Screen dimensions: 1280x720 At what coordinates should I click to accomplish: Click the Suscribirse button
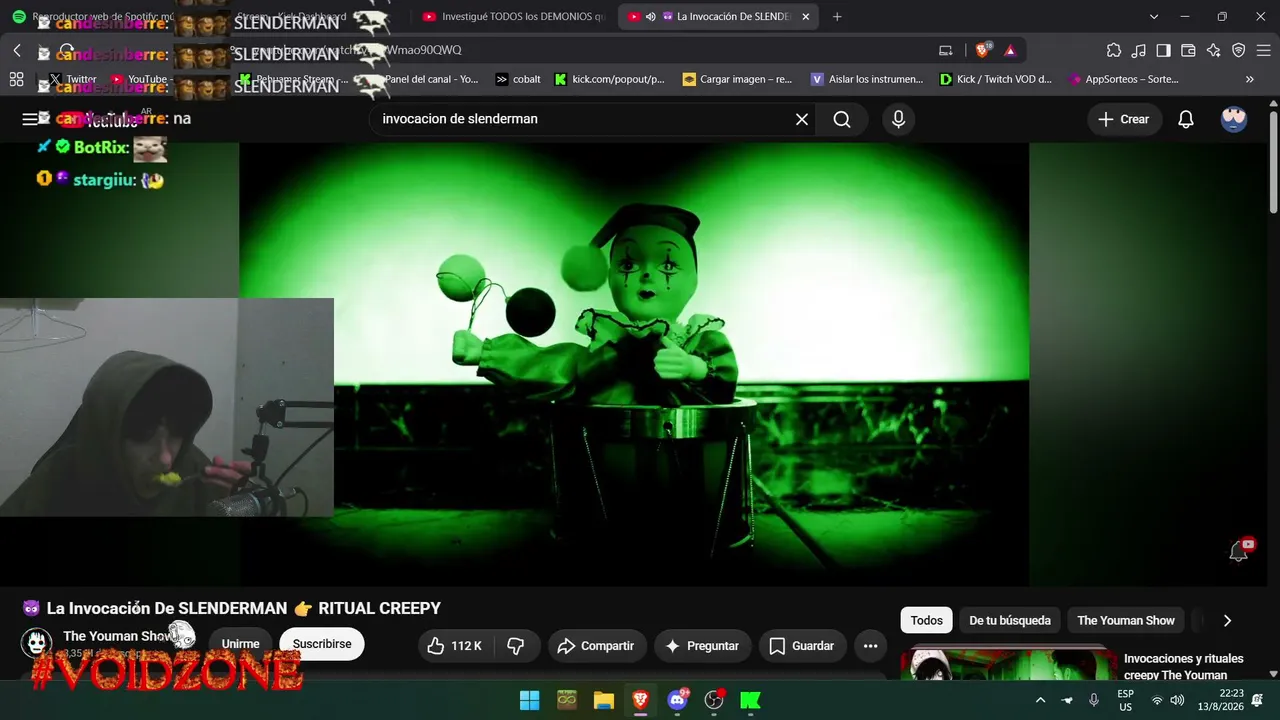(x=322, y=644)
